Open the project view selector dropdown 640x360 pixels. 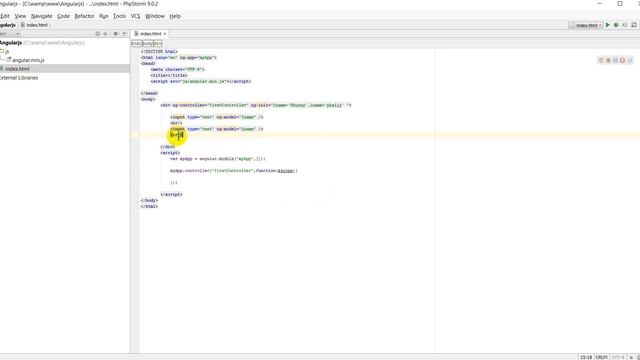(10, 33)
